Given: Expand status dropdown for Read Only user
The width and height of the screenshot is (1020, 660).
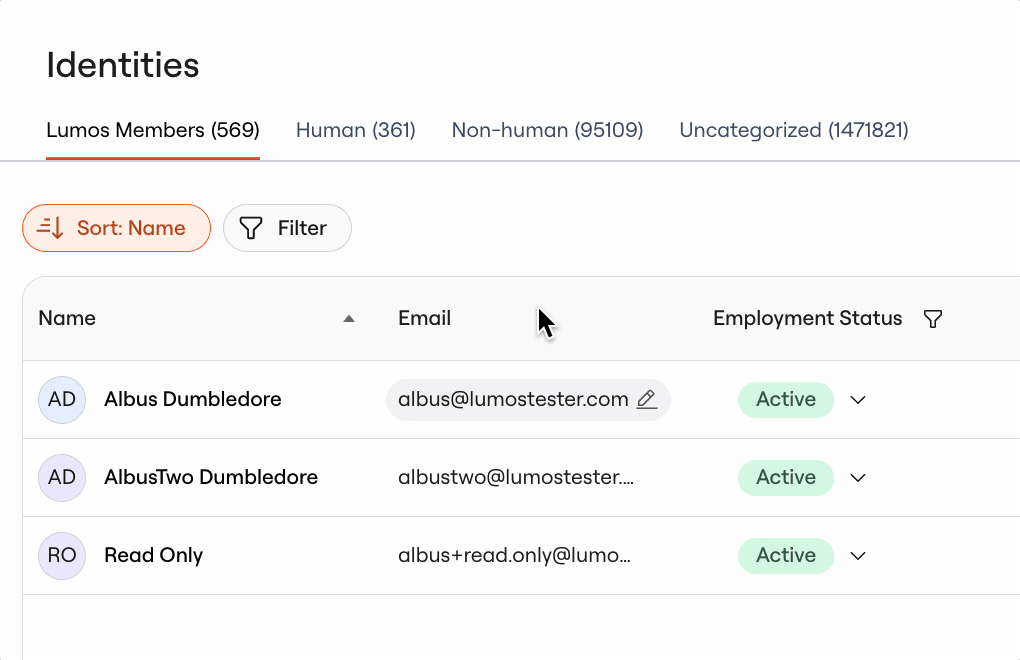Looking at the screenshot, I should pos(858,556).
